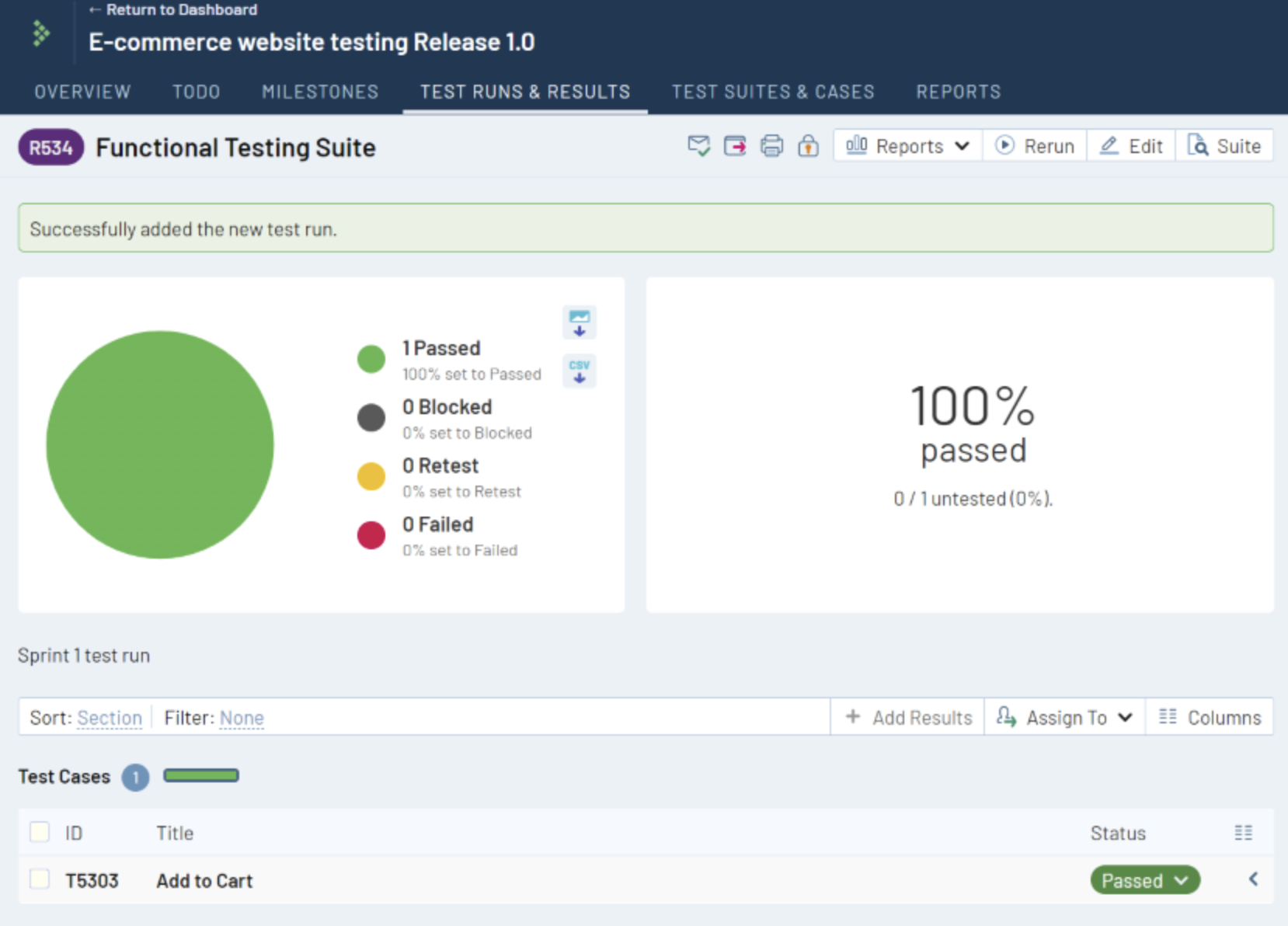Click the export icon with red arrow

pos(735,146)
